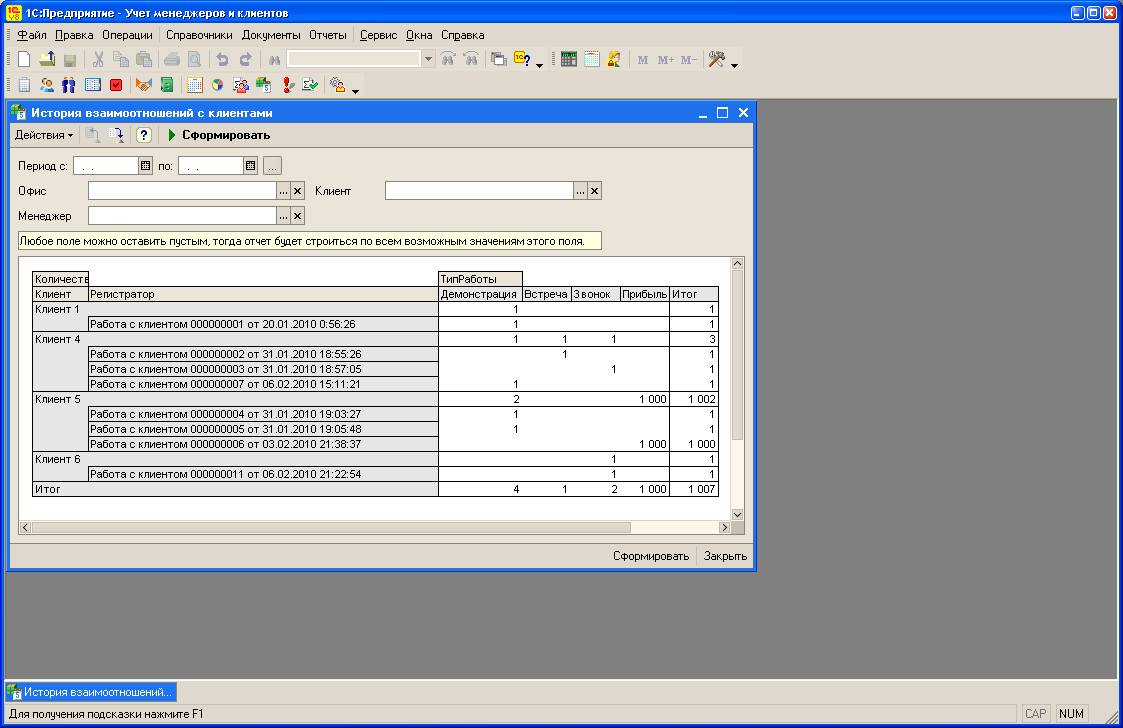Screen dimensions: 1123x728
Task: Click the pie chart icon
Action: tap(218, 85)
